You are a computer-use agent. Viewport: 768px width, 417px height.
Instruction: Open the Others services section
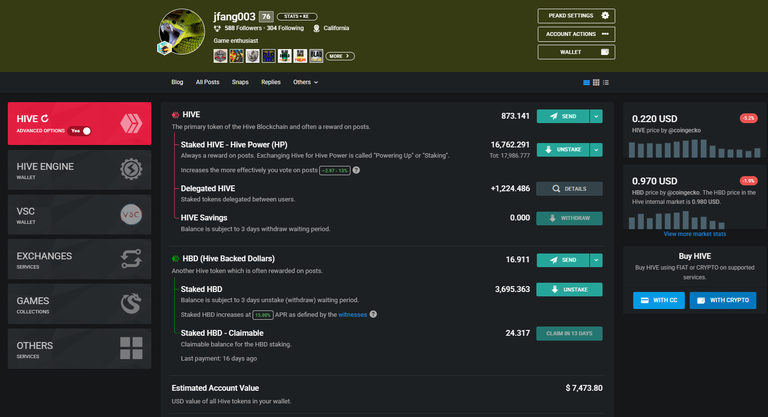coord(79,349)
